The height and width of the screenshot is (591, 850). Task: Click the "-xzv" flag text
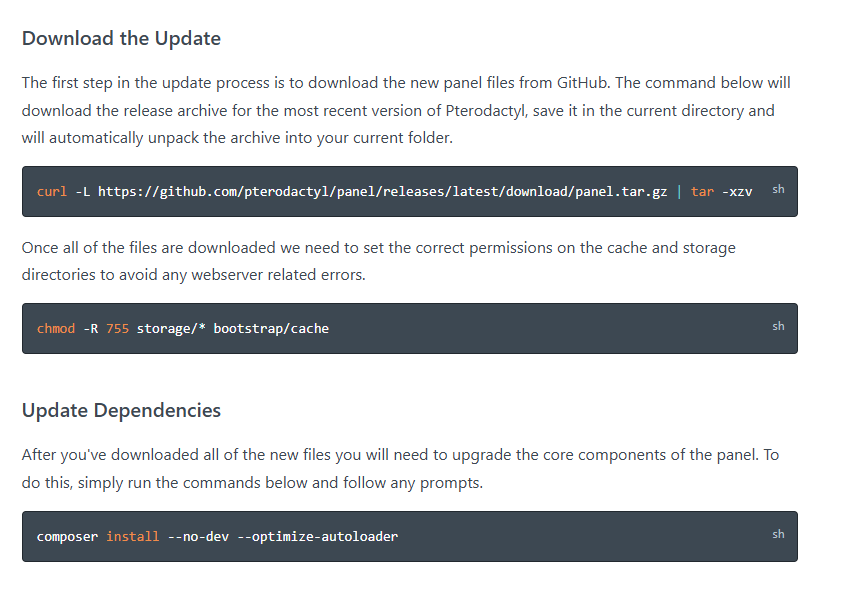(x=737, y=192)
